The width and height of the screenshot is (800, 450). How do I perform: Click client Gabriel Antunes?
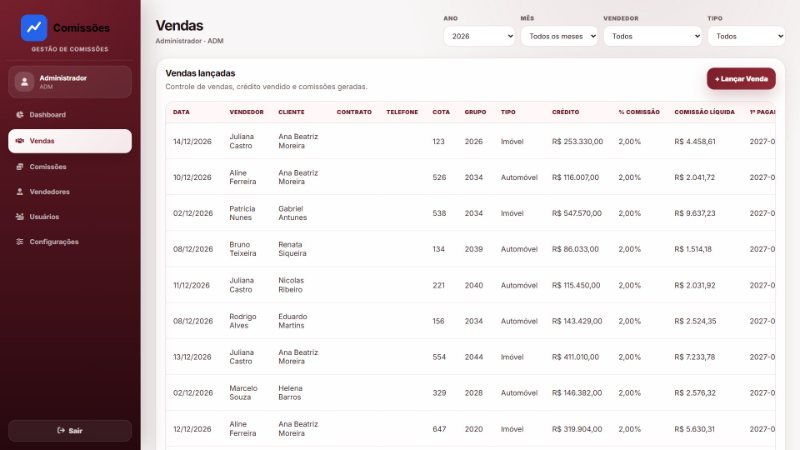(293, 213)
